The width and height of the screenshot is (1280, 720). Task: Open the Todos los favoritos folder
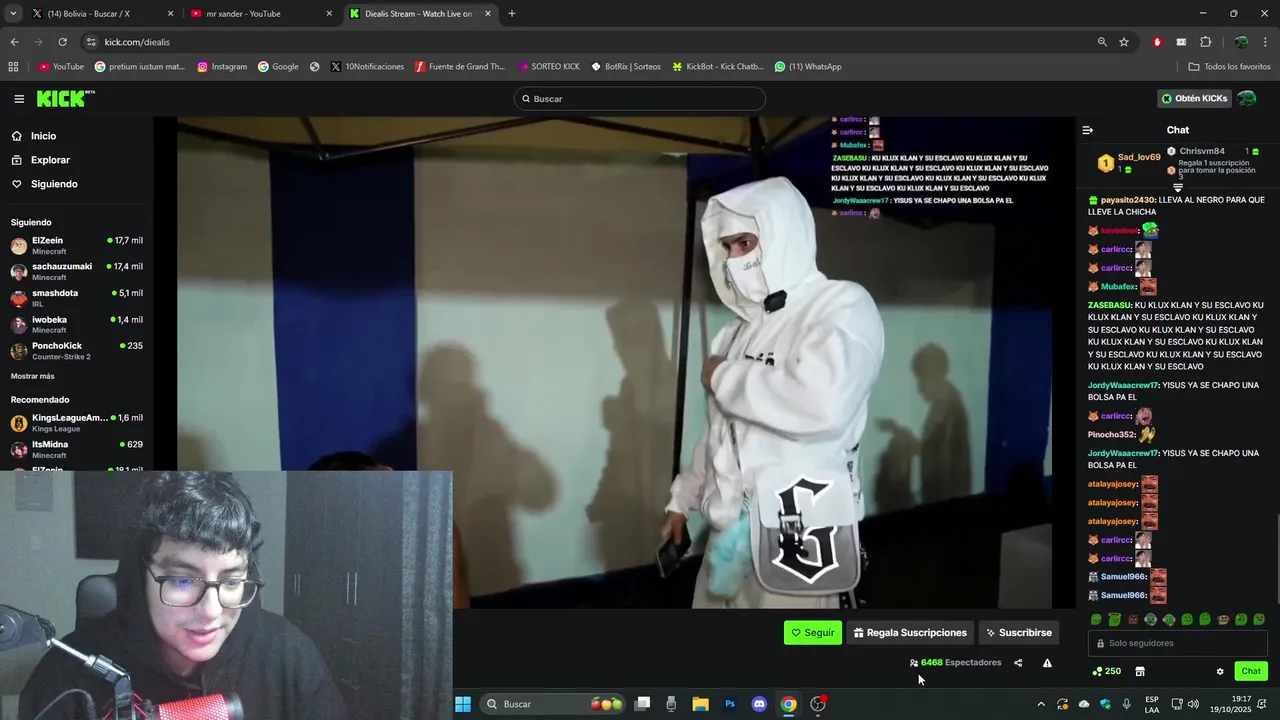1229,67
